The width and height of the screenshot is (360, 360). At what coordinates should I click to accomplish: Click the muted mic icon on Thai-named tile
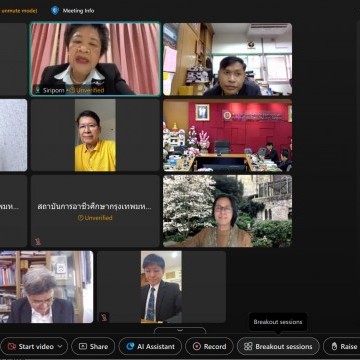(x=38, y=241)
